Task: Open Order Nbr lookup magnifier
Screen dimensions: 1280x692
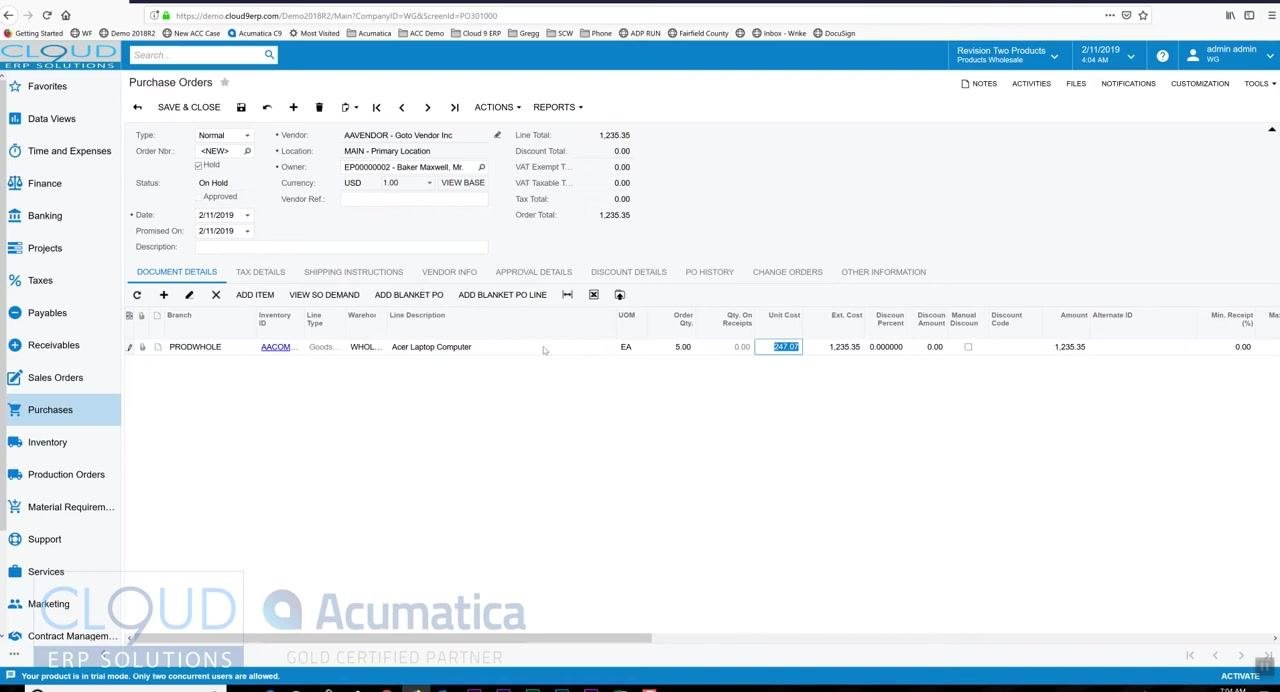Action: point(247,151)
